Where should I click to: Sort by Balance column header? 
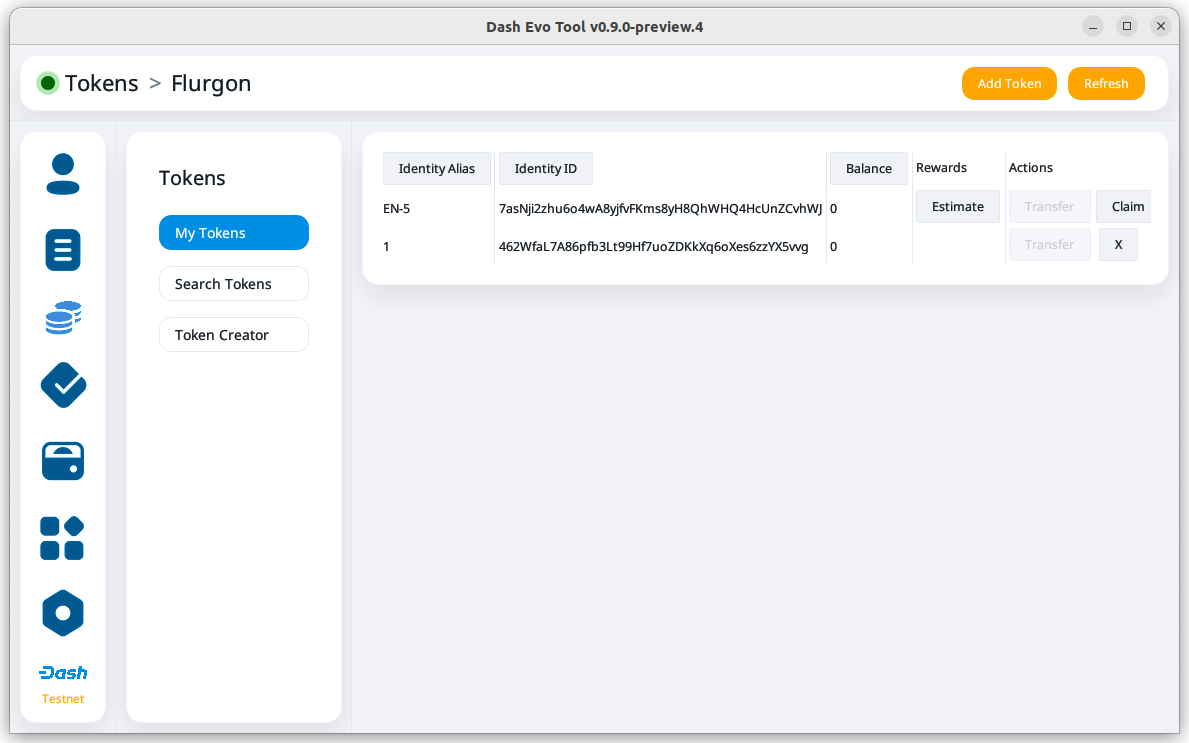tap(868, 168)
